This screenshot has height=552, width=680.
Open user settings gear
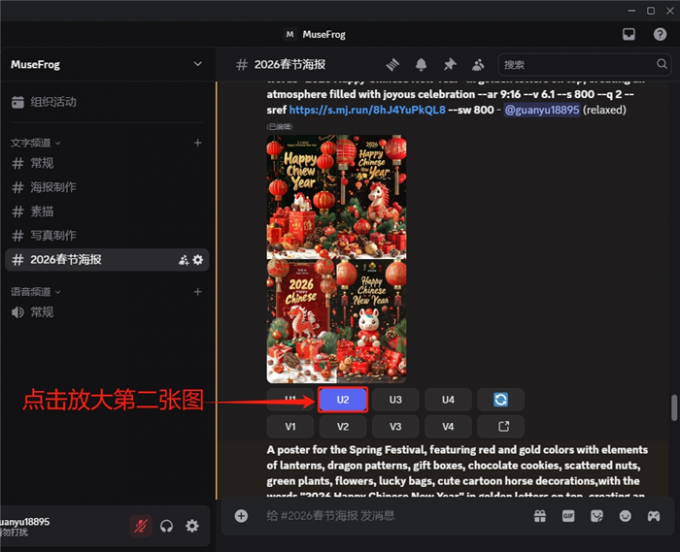pos(192,526)
